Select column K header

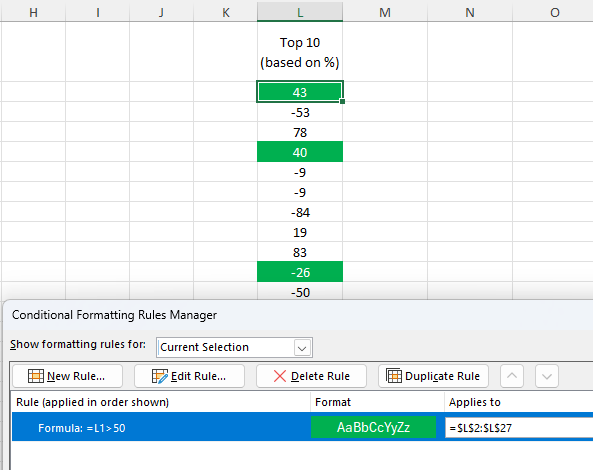pyautogui.click(x=225, y=12)
